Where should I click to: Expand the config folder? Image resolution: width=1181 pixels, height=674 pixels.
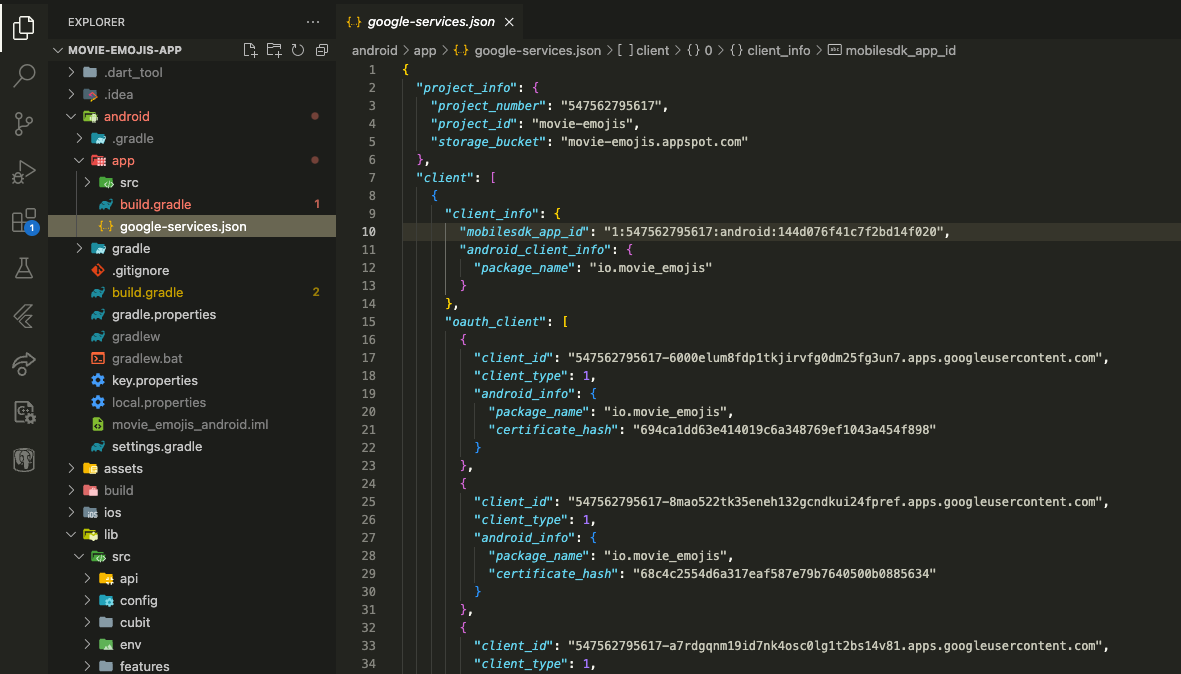[x=87, y=600]
